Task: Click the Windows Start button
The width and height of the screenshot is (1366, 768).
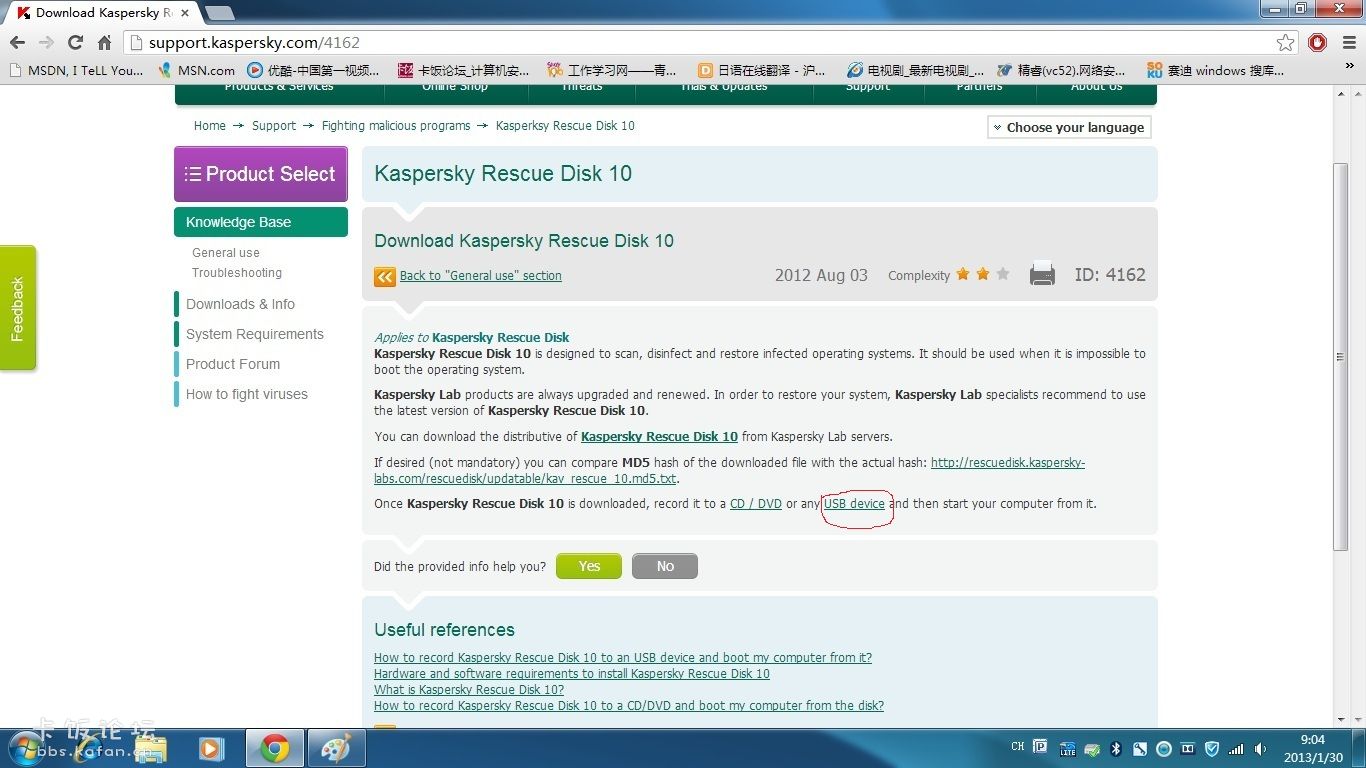Action: [28, 748]
